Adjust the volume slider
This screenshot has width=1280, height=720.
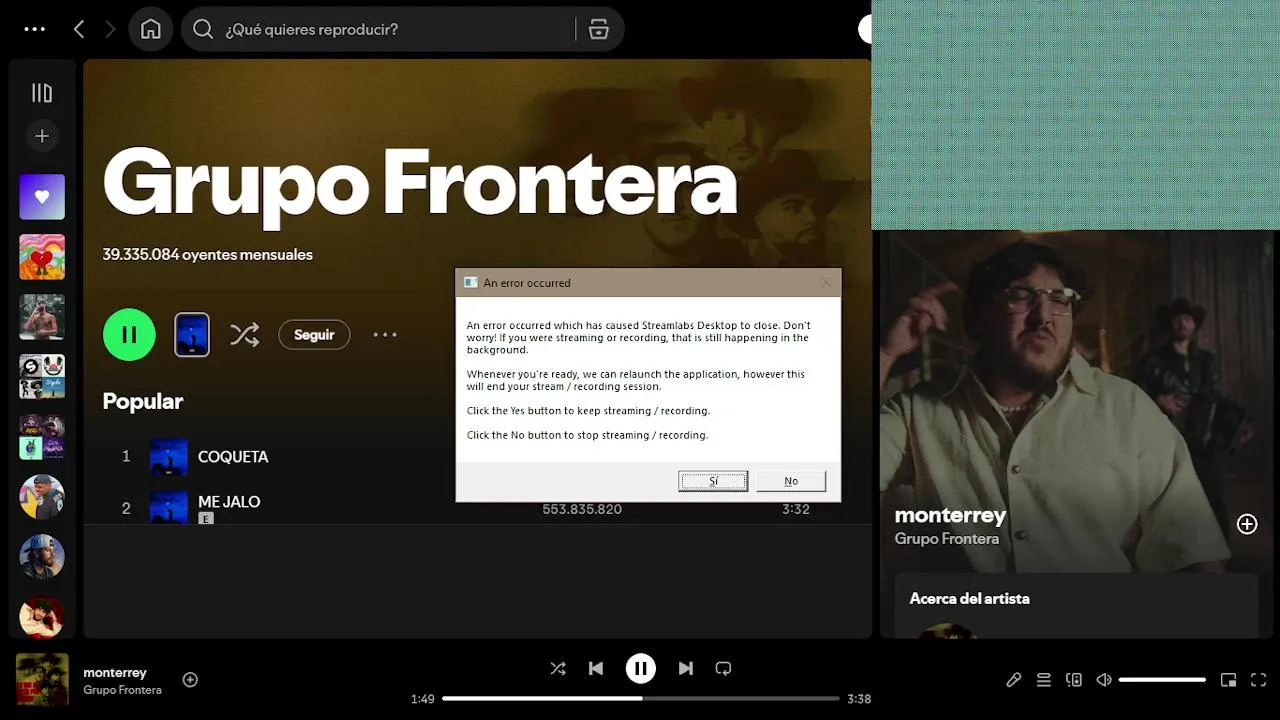tap(1162, 680)
